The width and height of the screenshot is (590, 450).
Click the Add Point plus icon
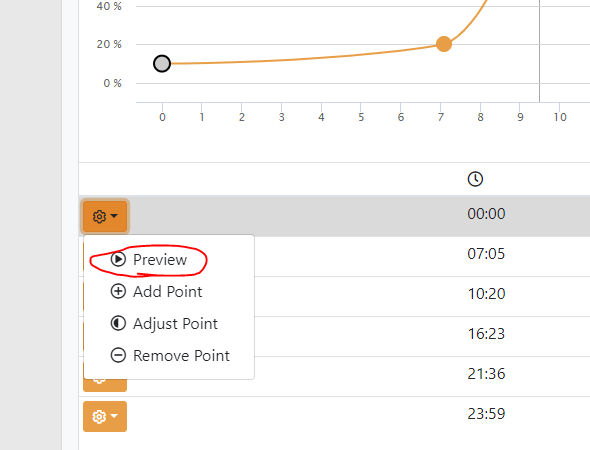118,291
